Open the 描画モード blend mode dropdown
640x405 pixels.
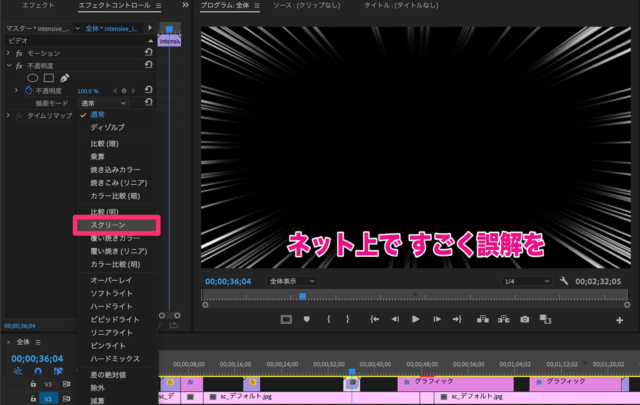coord(103,102)
